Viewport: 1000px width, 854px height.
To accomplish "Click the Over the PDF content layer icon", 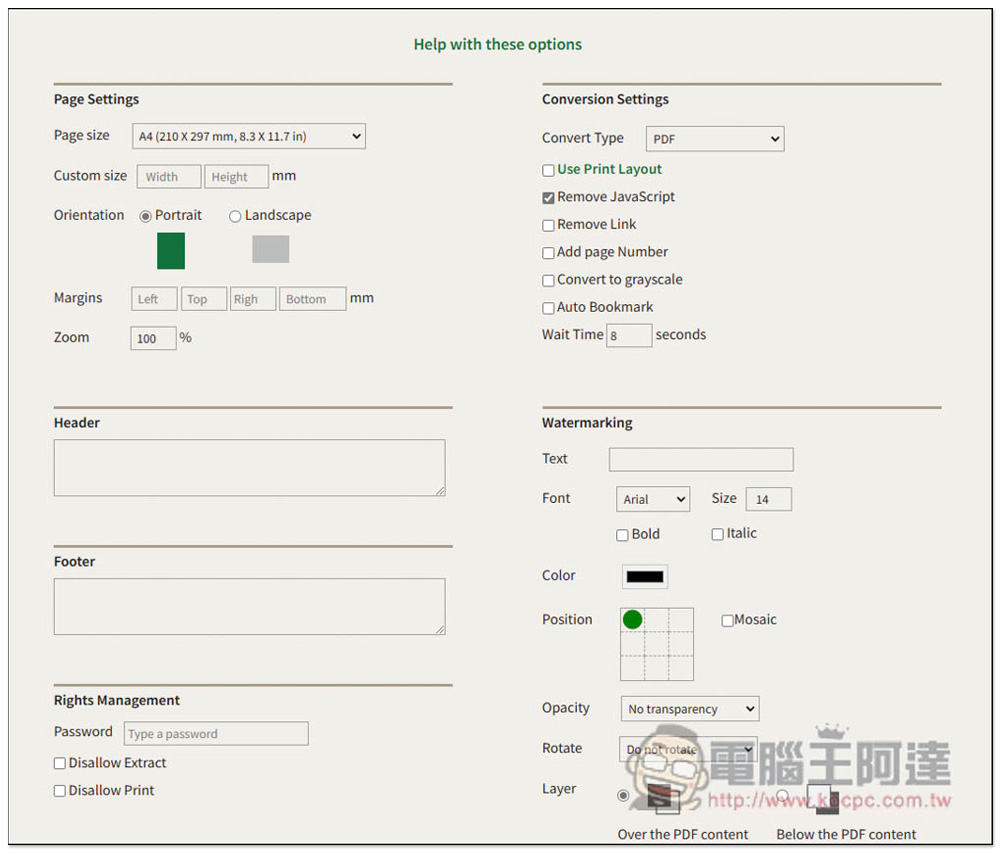I will pyautogui.click(x=664, y=798).
